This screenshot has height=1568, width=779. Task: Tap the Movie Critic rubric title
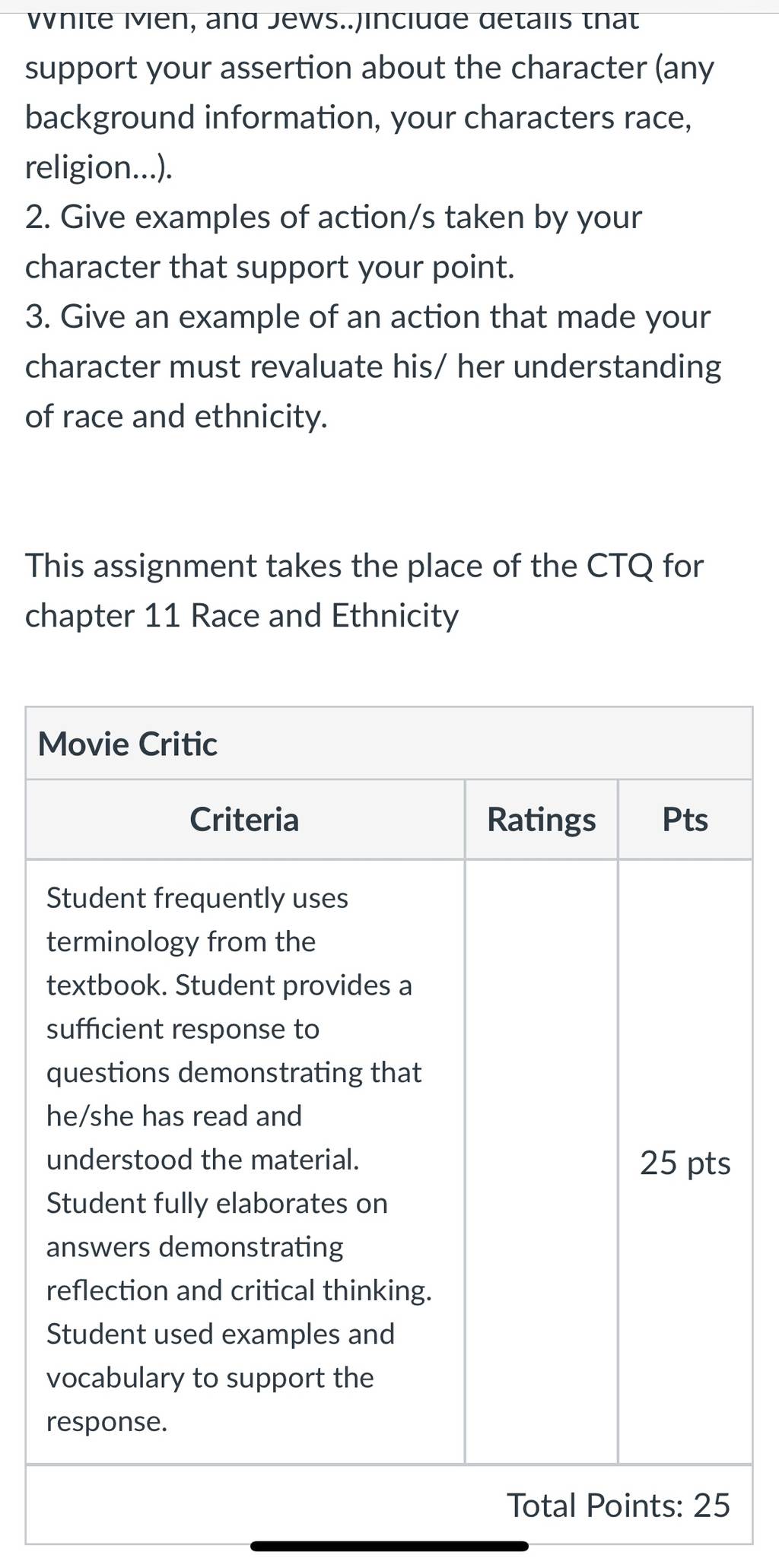pos(127,744)
